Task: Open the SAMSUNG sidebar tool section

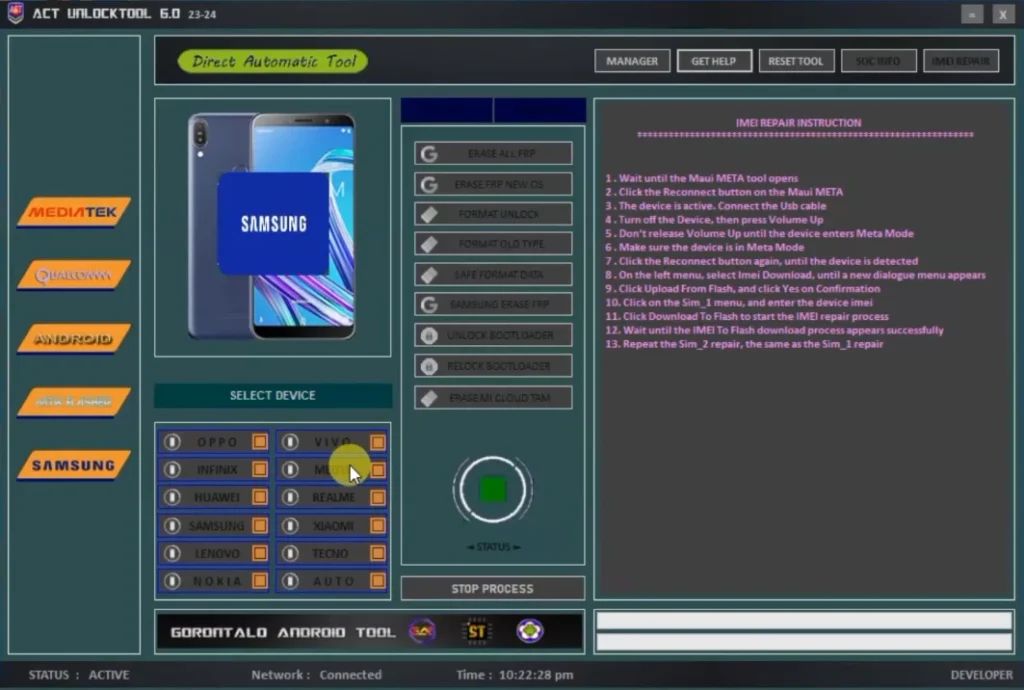Action: (72, 465)
